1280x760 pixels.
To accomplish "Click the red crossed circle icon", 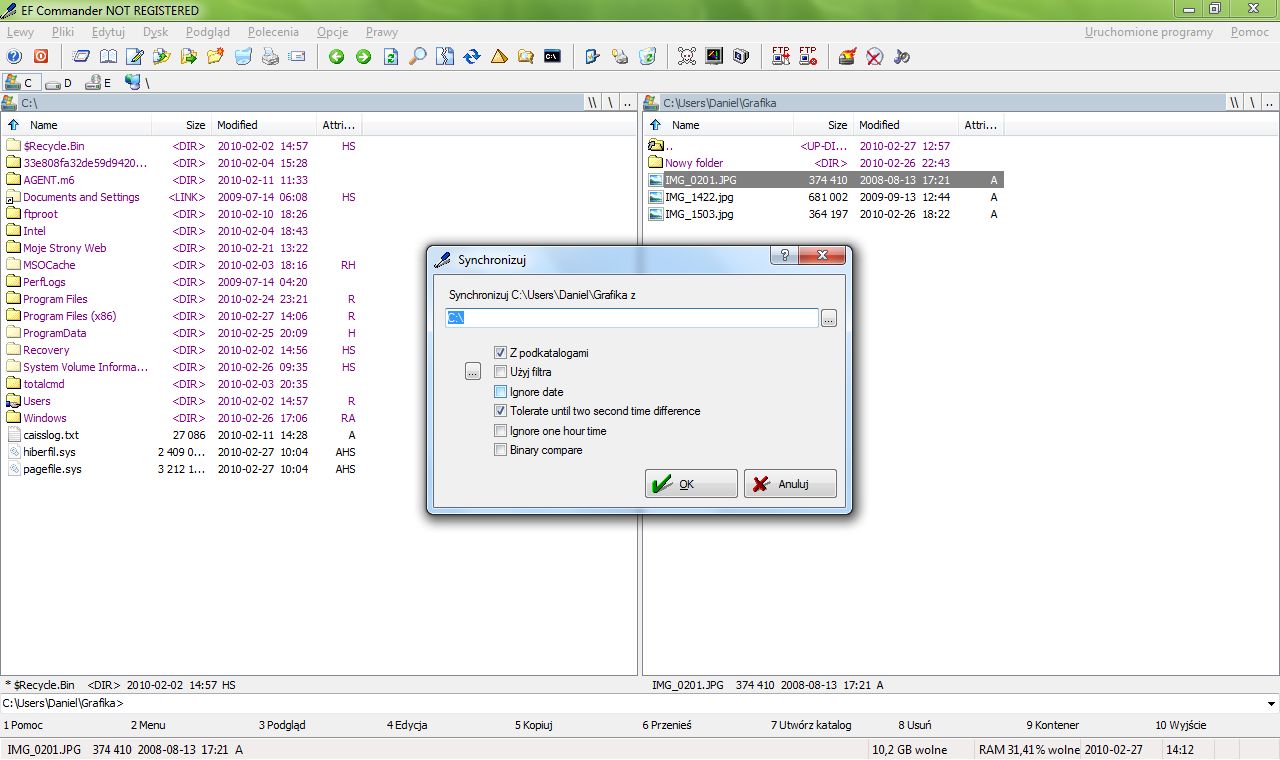I will 874,57.
